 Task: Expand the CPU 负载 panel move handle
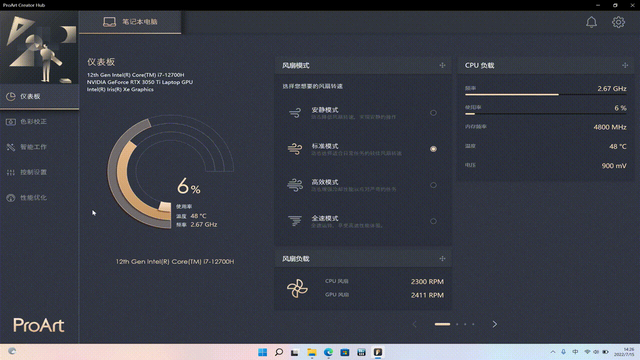(625, 65)
